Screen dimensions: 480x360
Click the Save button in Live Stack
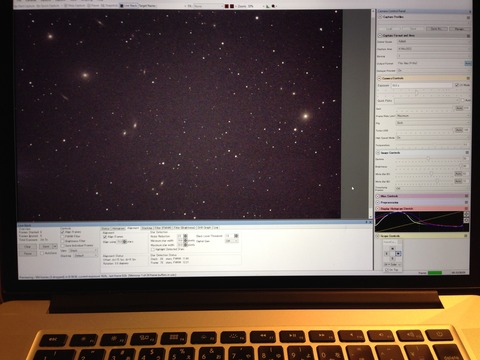click(x=45, y=247)
